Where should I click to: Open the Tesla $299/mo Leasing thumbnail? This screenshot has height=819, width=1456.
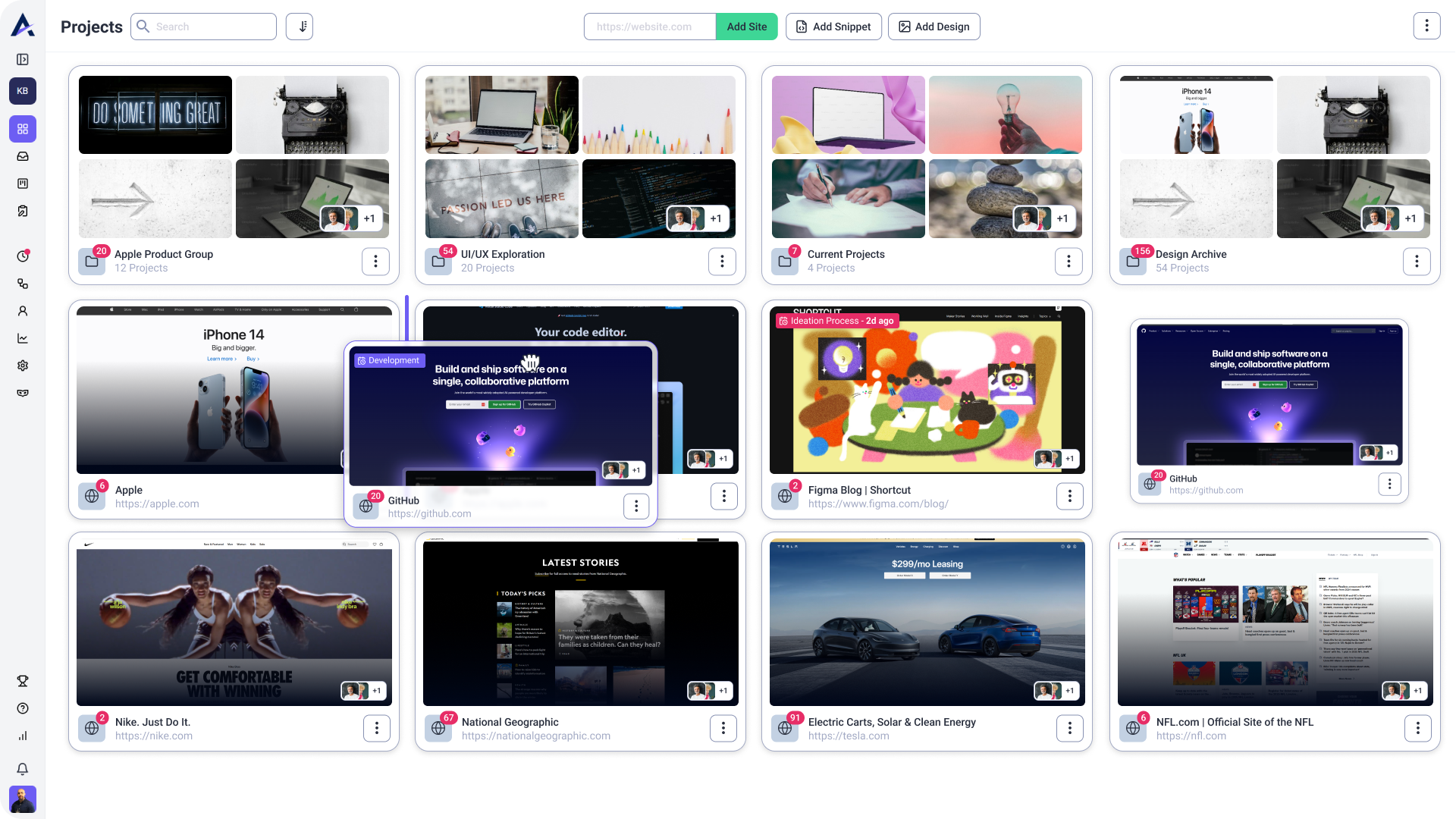(x=927, y=622)
